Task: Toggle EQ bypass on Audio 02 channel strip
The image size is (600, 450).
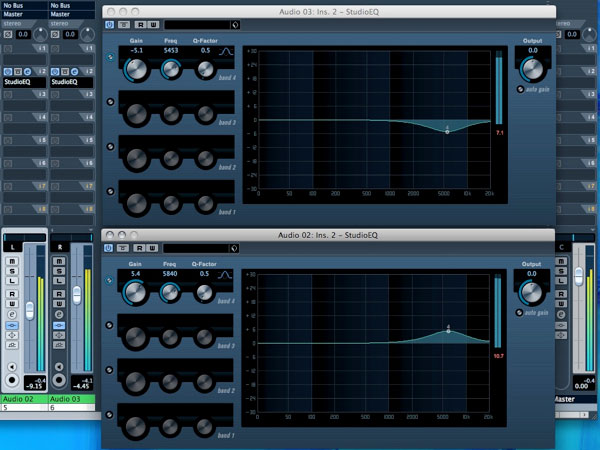Action: point(12,335)
